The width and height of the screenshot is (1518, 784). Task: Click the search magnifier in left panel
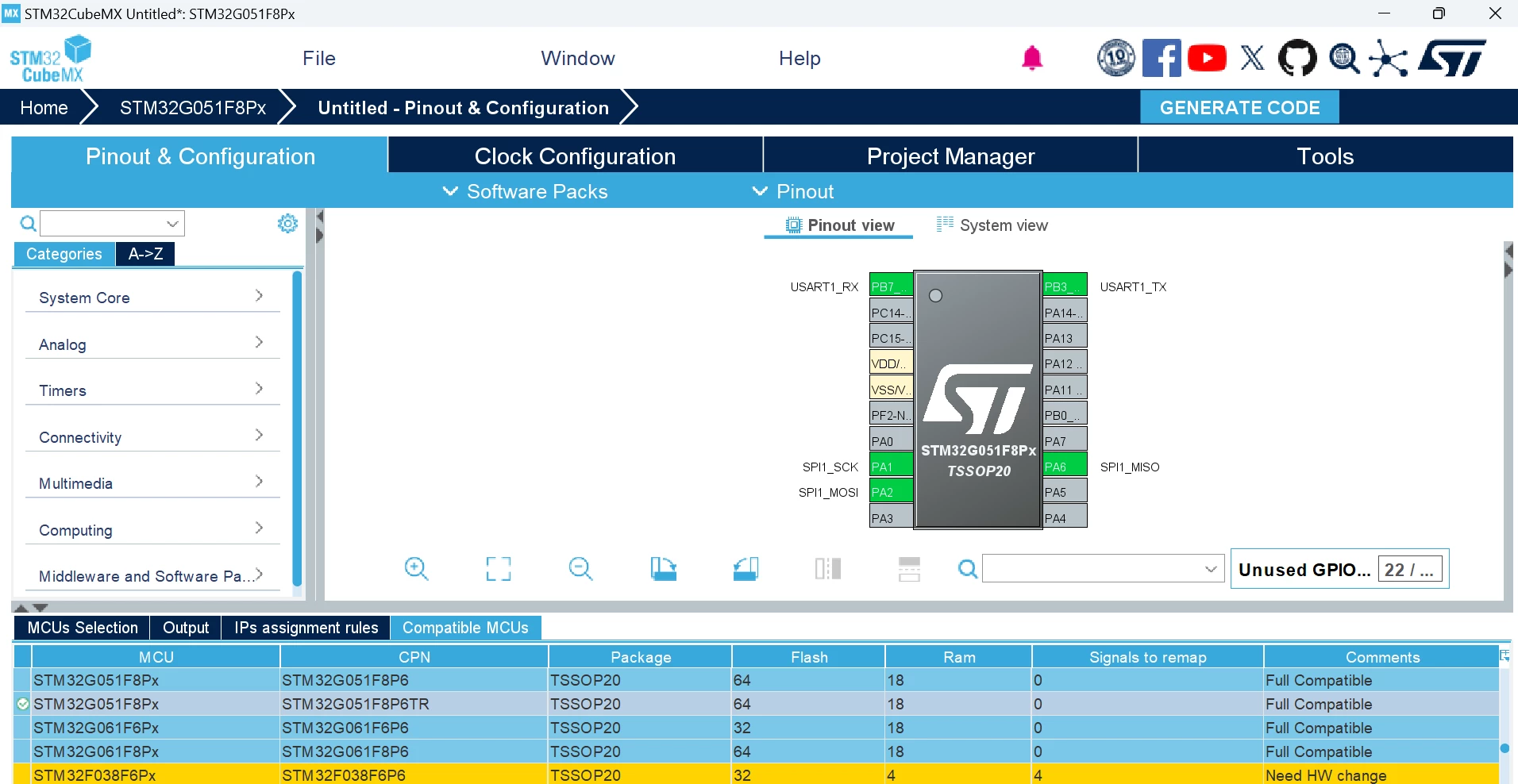28,224
